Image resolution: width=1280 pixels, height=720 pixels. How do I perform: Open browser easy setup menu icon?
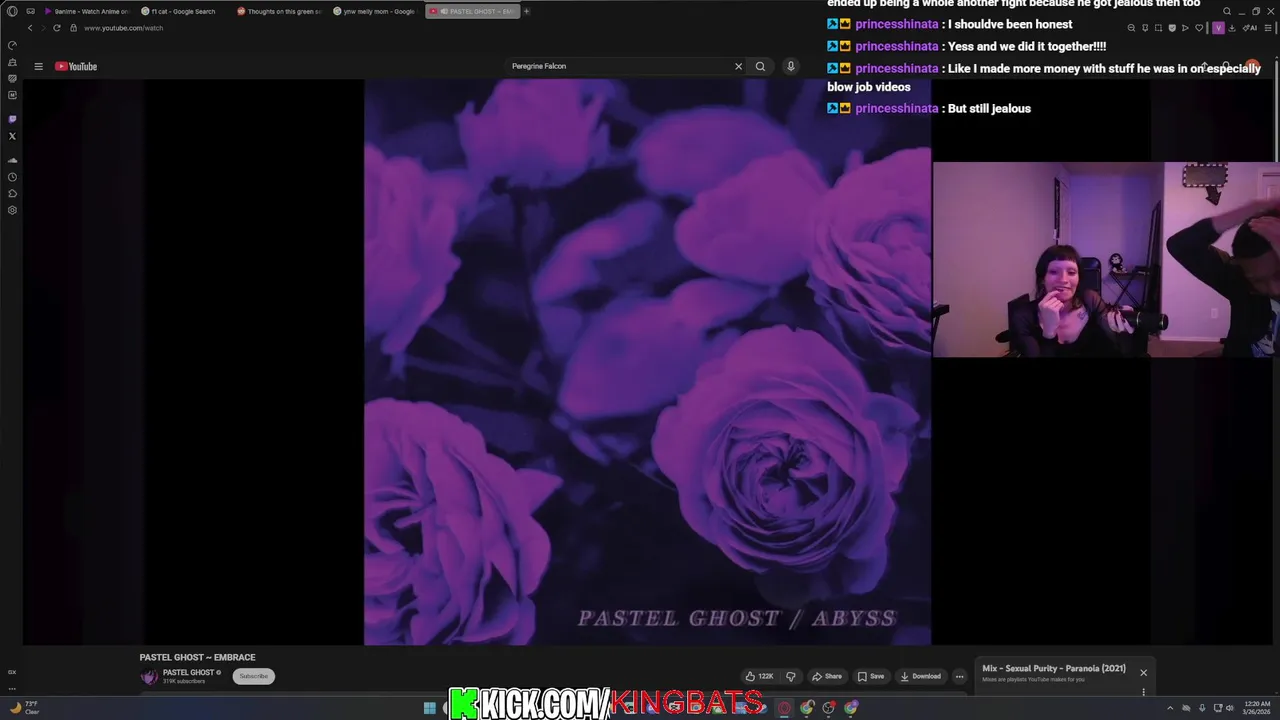tap(1268, 28)
